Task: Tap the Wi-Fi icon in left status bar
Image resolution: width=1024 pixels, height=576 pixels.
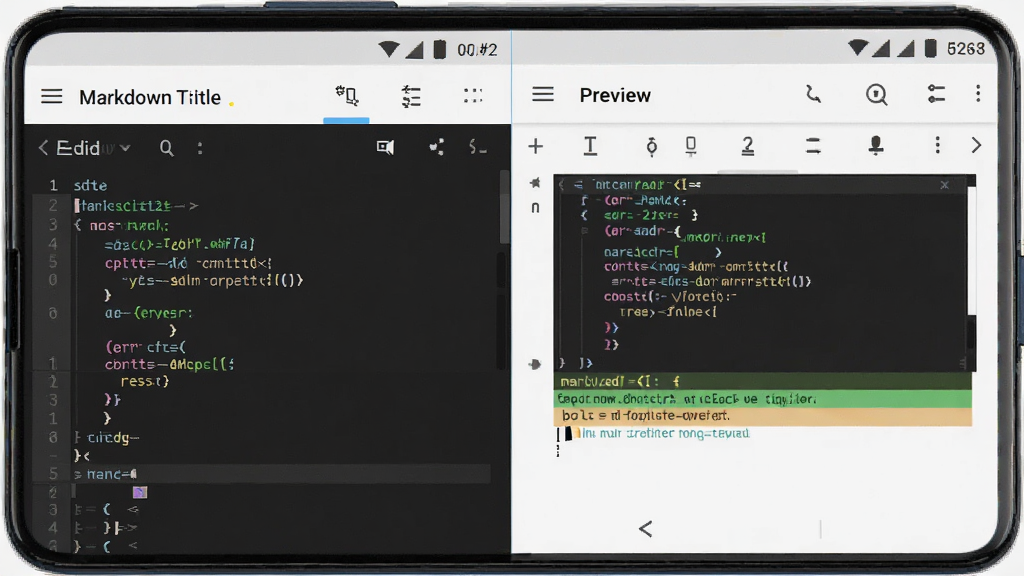Action: pyautogui.click(x=389, y=49)
